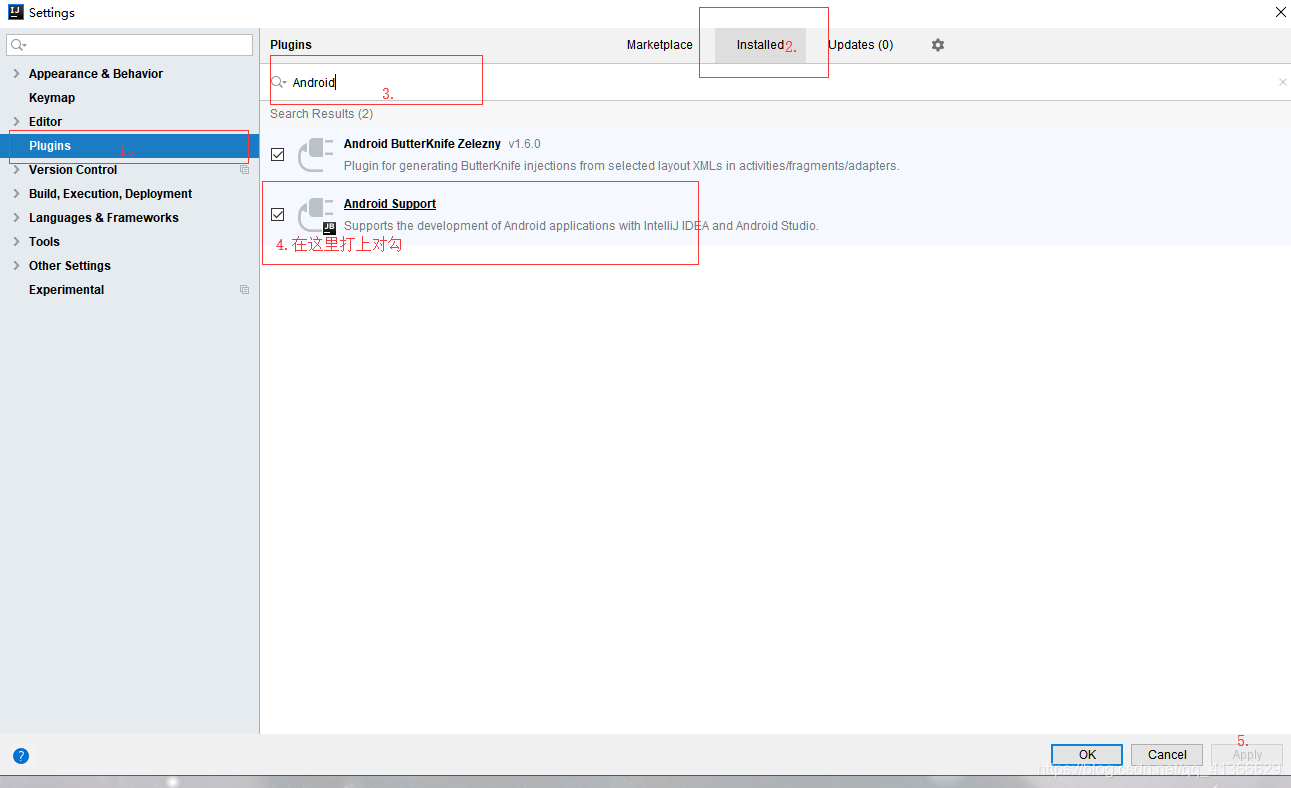Expand the Tools settings section
Image resolution: width=1291 pixels, height=788 pixels.
[16, 242]
